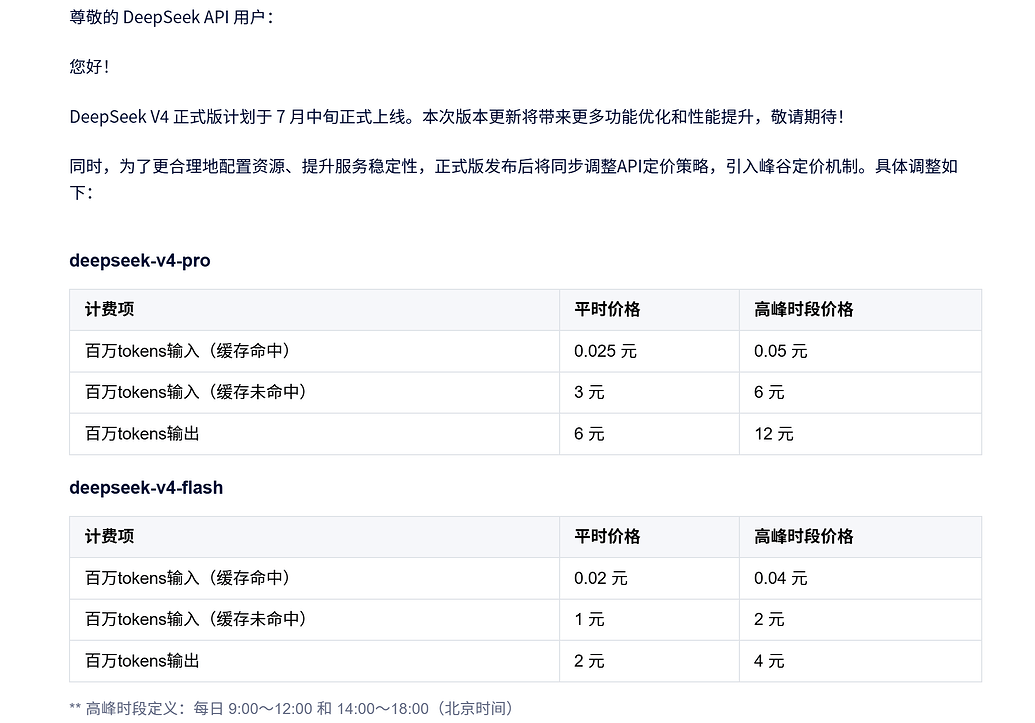
Task: Click 百万tokens输出 row label in flash table
Action: [x=142, y=661]
